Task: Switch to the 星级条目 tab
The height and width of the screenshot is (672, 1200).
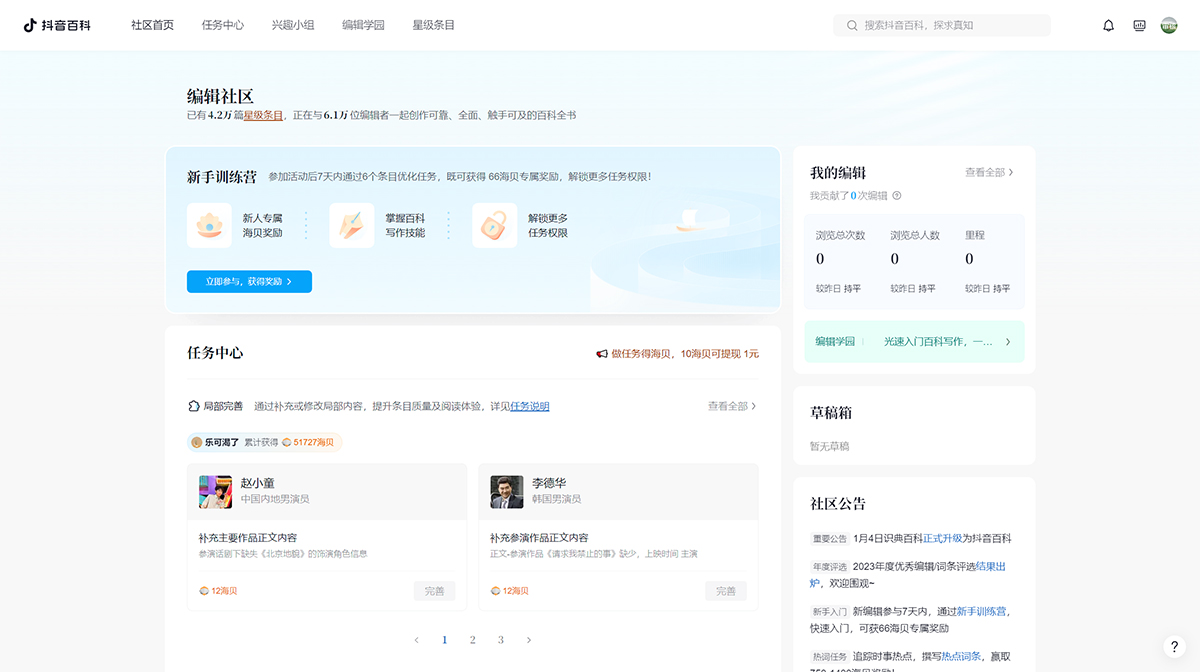Action: click(x=431, y=25)
